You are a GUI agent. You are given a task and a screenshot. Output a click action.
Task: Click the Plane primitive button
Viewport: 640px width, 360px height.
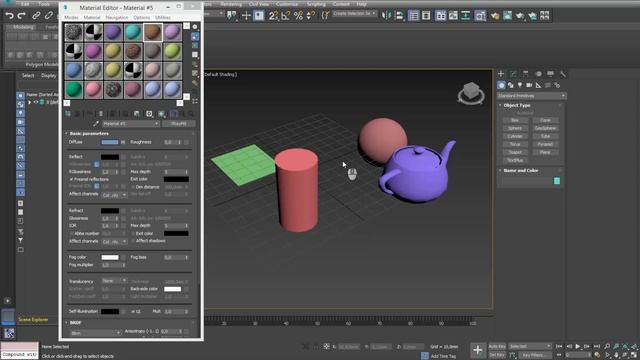click(545, 152)
